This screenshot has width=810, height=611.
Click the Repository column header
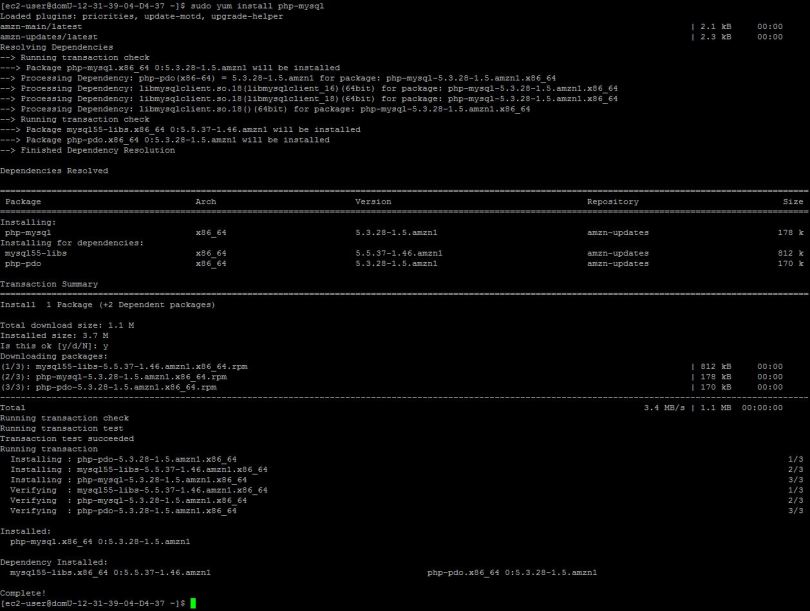click(x=612, y=201)
